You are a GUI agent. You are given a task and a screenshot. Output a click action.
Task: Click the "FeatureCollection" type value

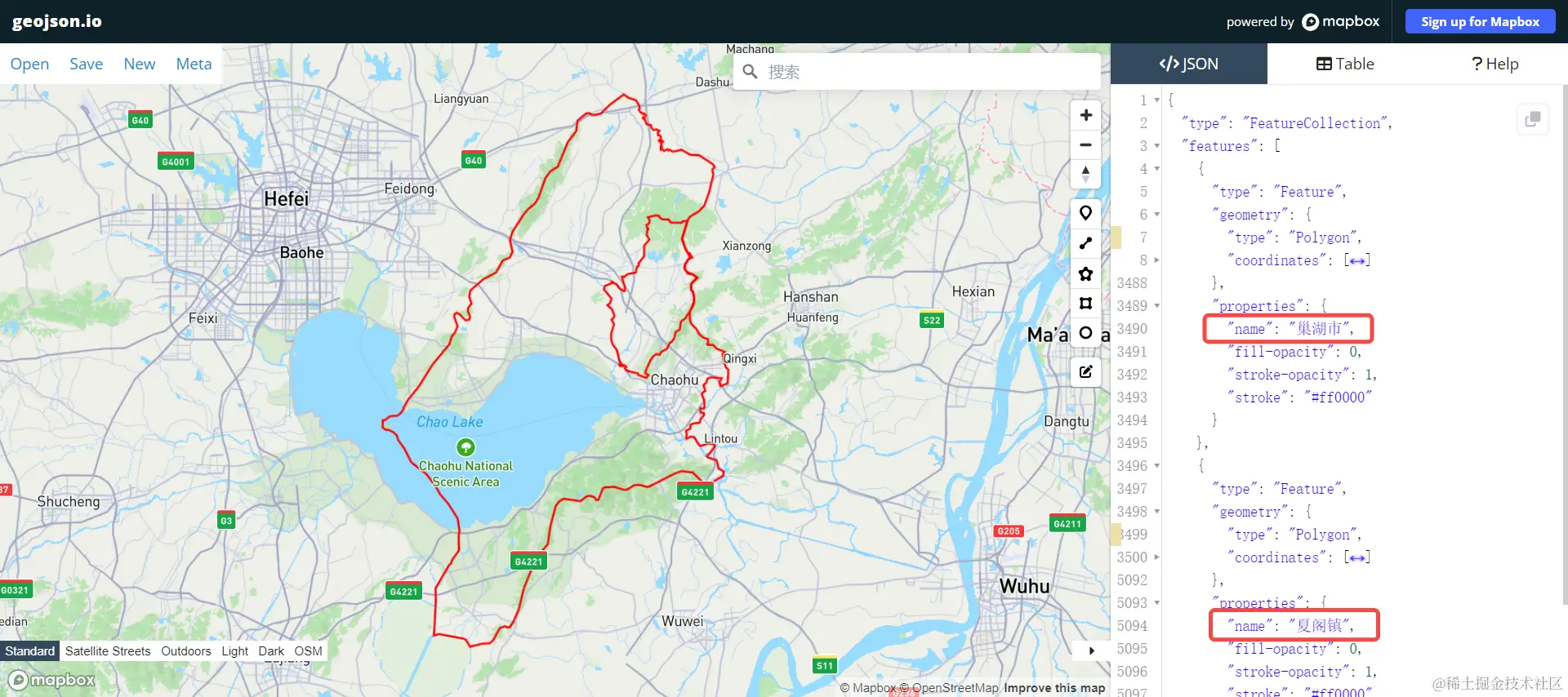click(x=1314, y=123)
